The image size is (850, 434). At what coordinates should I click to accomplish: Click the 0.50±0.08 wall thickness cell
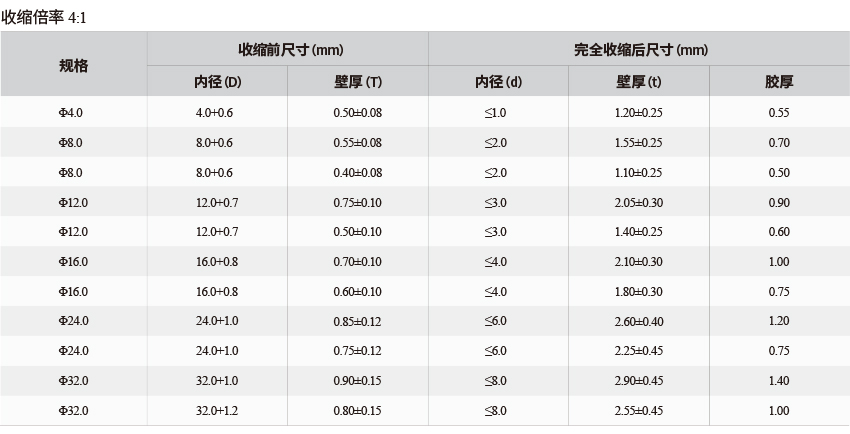(357, 113)
